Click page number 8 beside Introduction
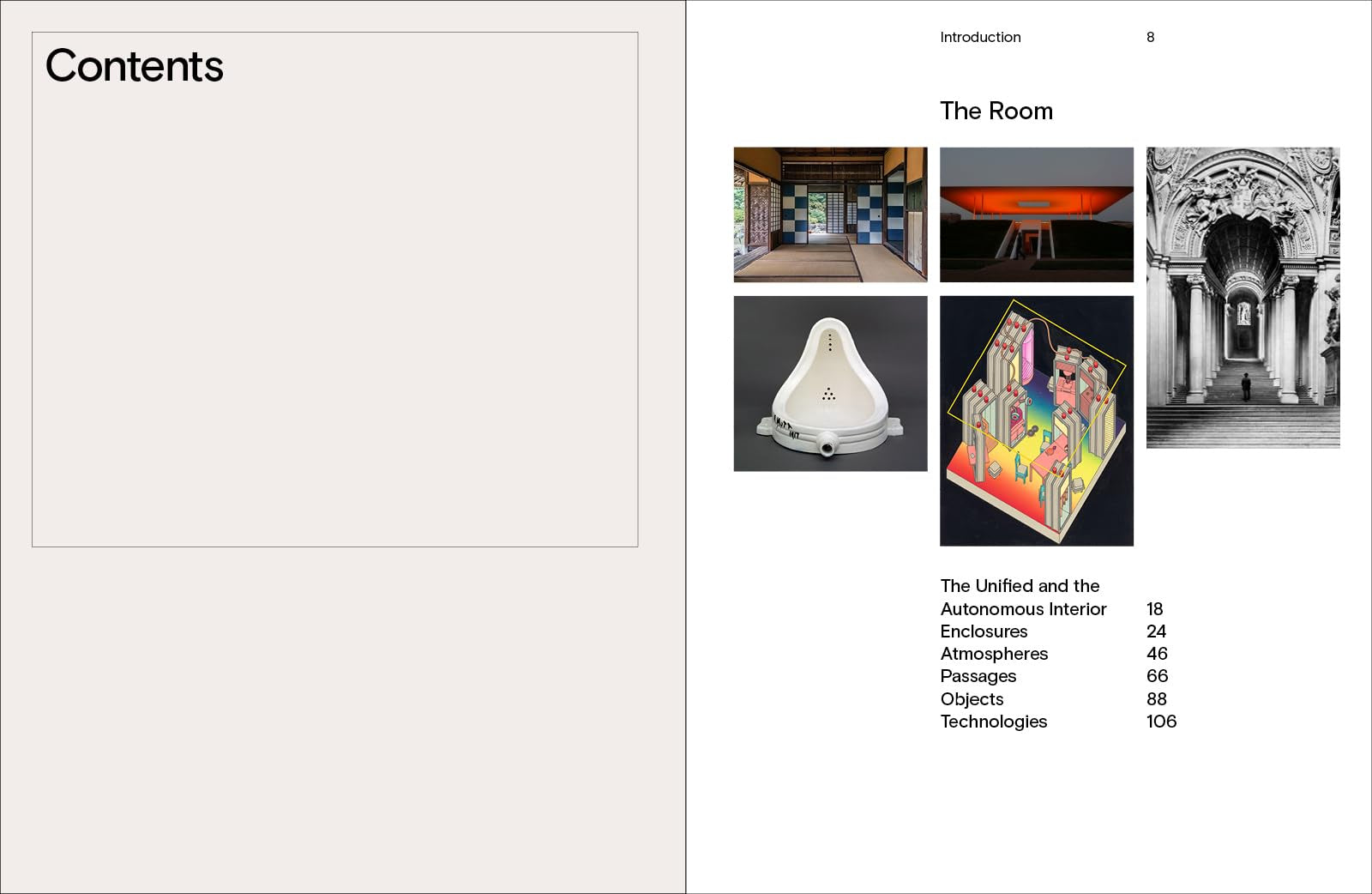The image size is (1372, 894). (x=1150, y=37)
